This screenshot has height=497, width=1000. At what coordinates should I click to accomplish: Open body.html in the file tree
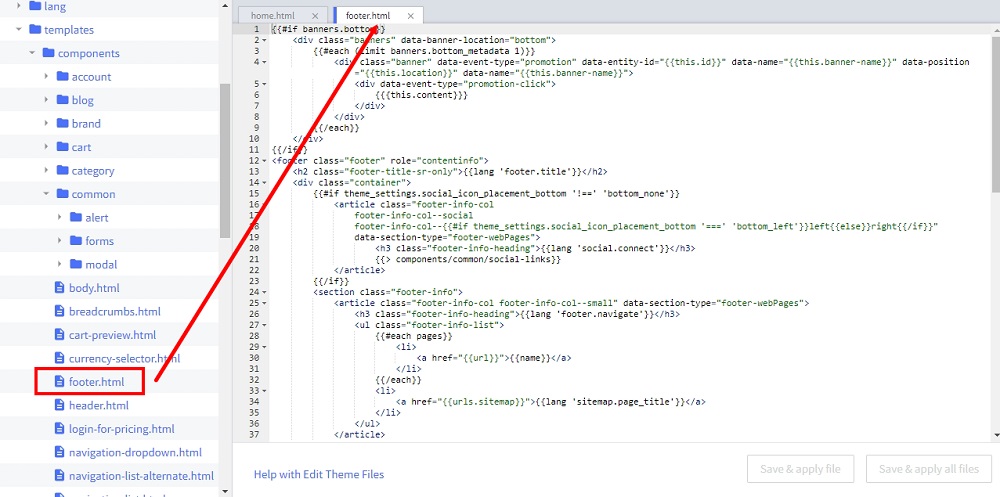click(x=94, y=288)
